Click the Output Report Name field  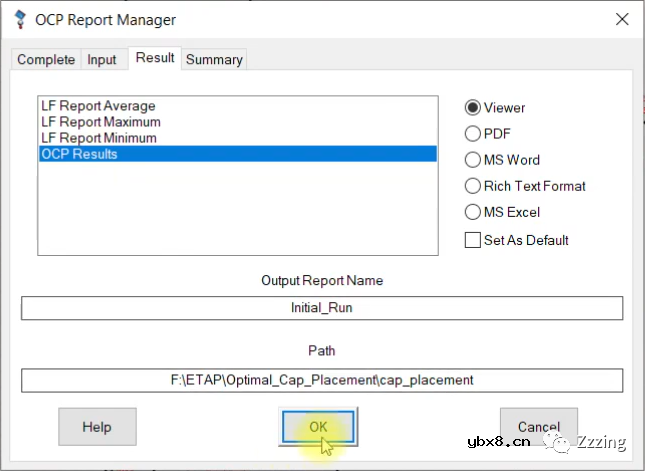tap(321, 308)
